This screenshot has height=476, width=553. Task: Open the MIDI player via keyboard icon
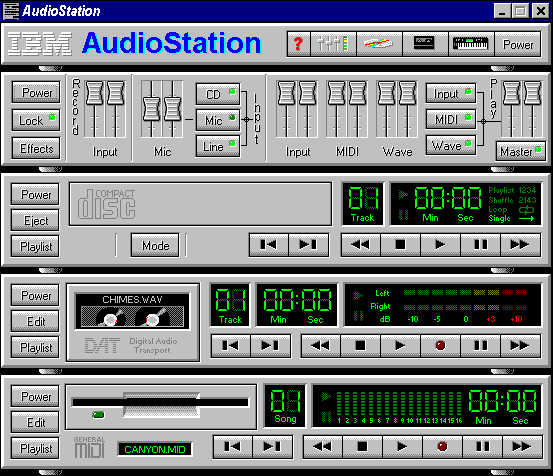click(x=471, y=44)
